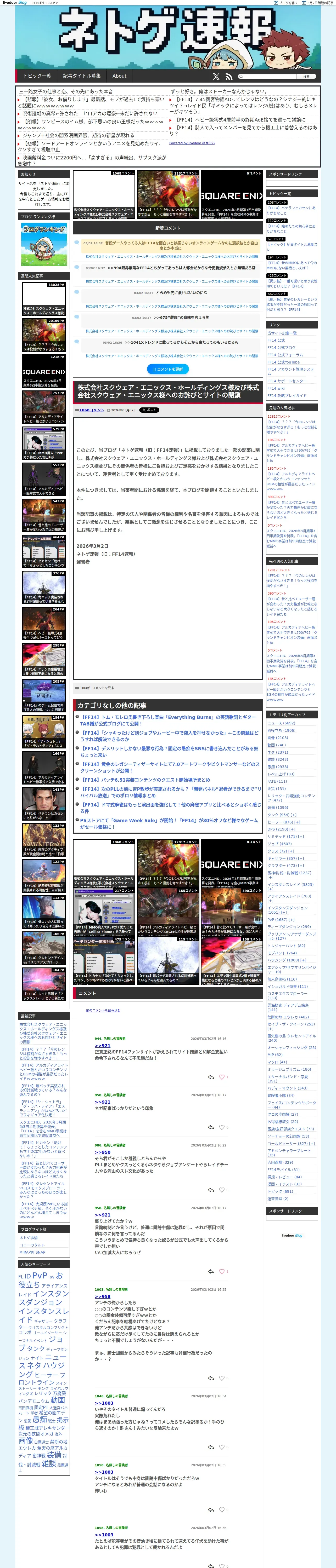Expand the ゴールドソーサー (327) category [+]
Screen dimensions: 336x1568
[312, 1144]
